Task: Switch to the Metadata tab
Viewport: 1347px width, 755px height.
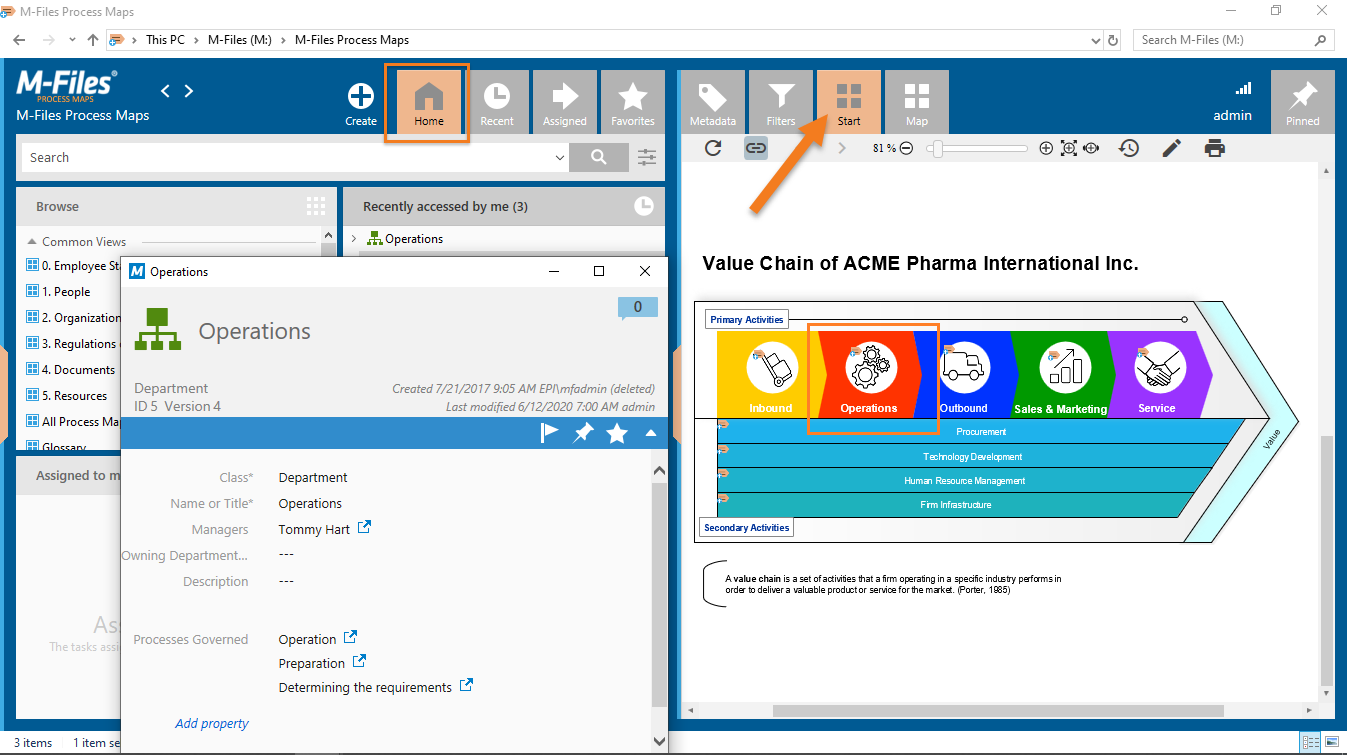Action: [713, 103]
